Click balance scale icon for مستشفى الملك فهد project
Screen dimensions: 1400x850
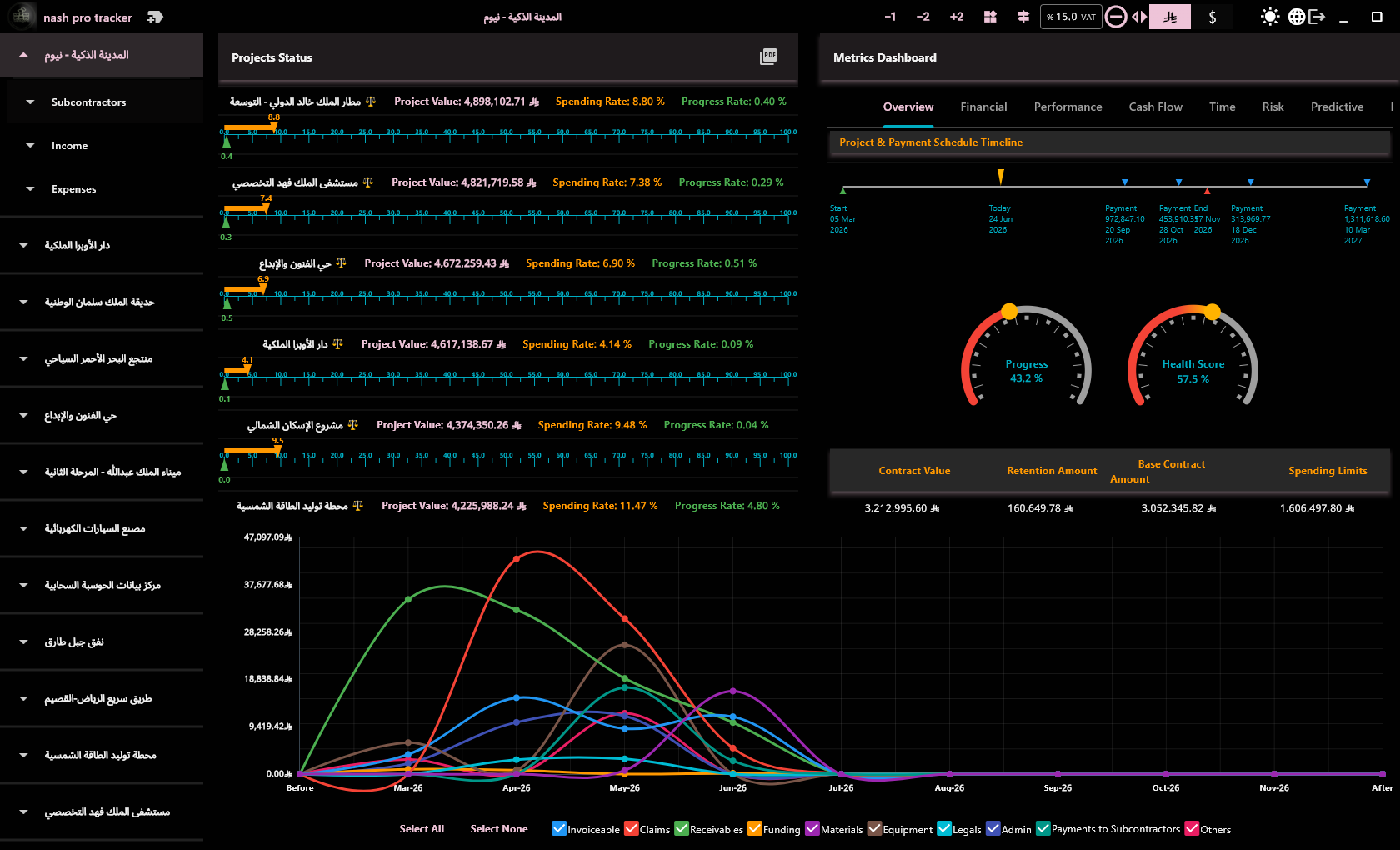(x=368, y=182)
